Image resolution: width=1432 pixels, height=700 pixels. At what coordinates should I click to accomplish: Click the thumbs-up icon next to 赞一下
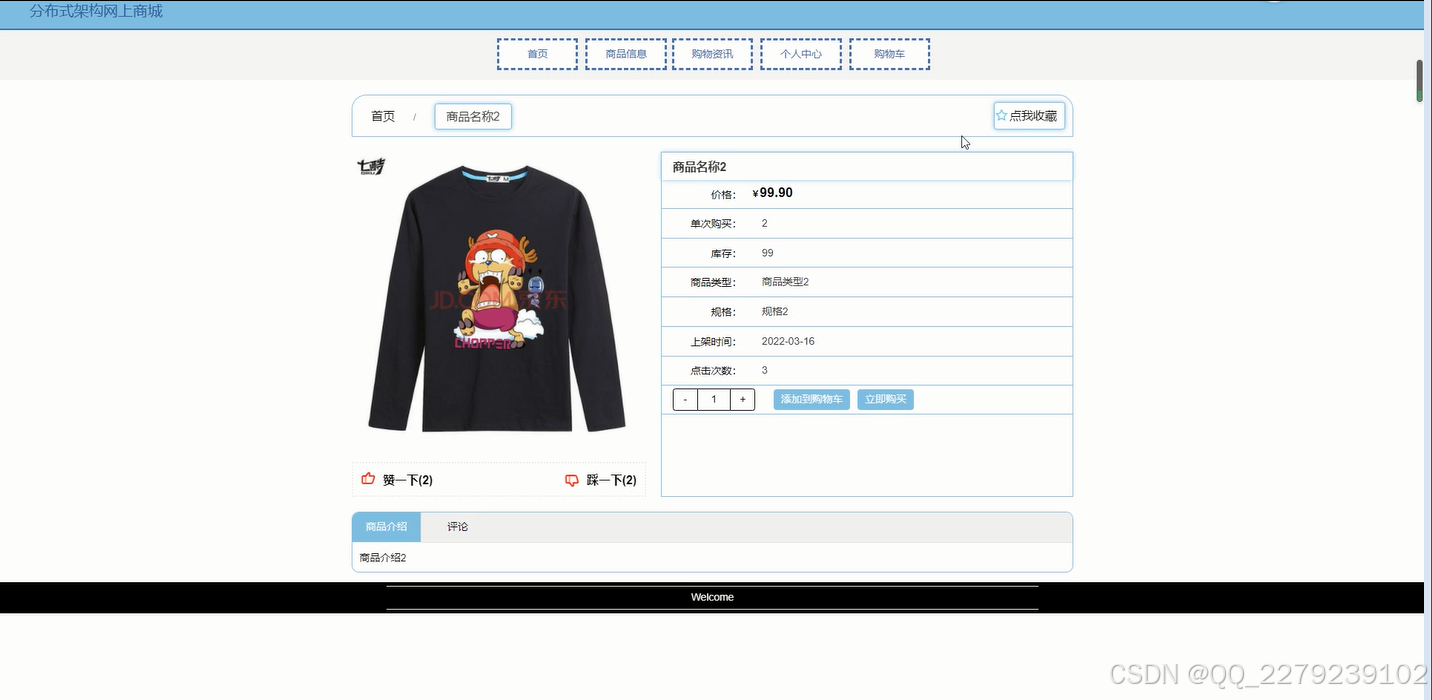pyautogui.click(x=368, y=480)
